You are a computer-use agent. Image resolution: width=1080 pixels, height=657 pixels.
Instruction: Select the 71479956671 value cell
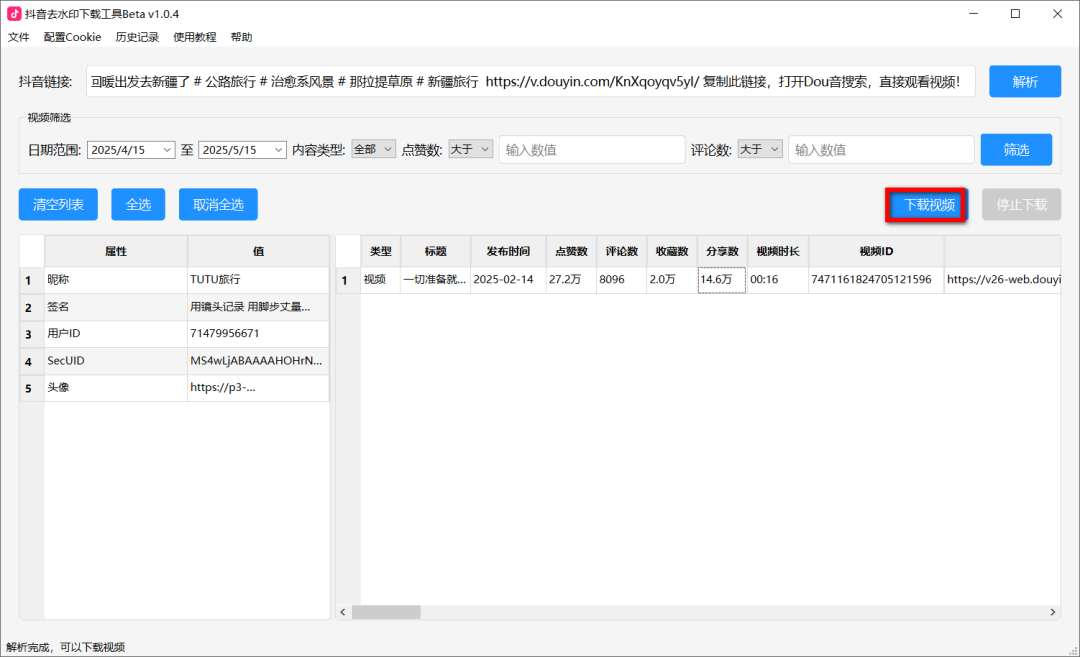[x=258, y=333]
